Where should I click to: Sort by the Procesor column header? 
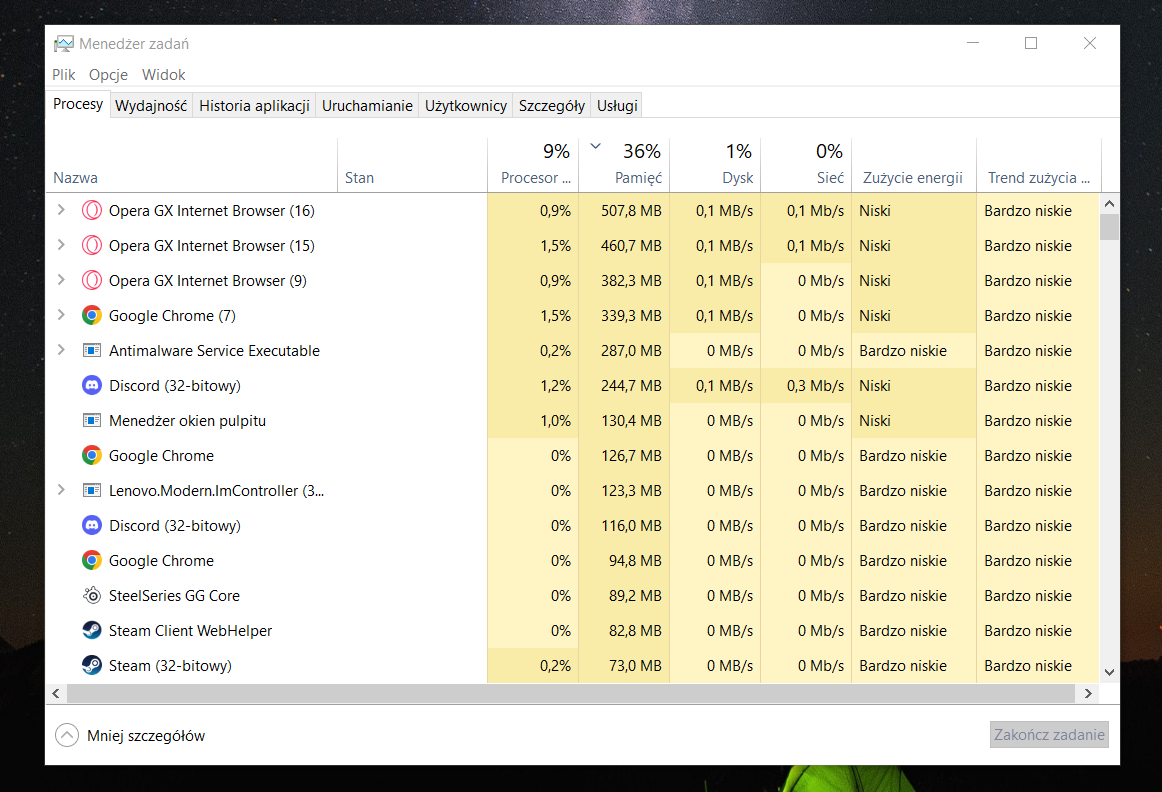[x=533, y=164]
